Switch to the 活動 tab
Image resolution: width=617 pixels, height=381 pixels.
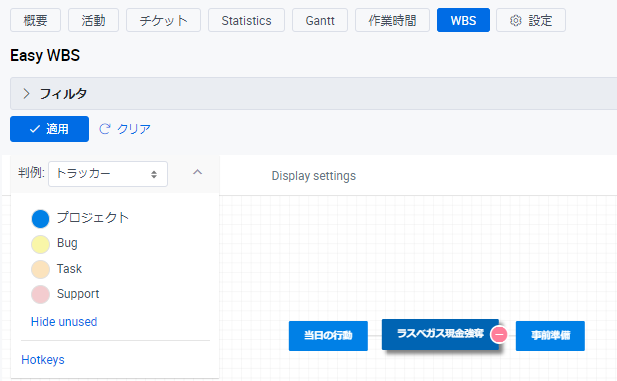(x=93, y=20)
